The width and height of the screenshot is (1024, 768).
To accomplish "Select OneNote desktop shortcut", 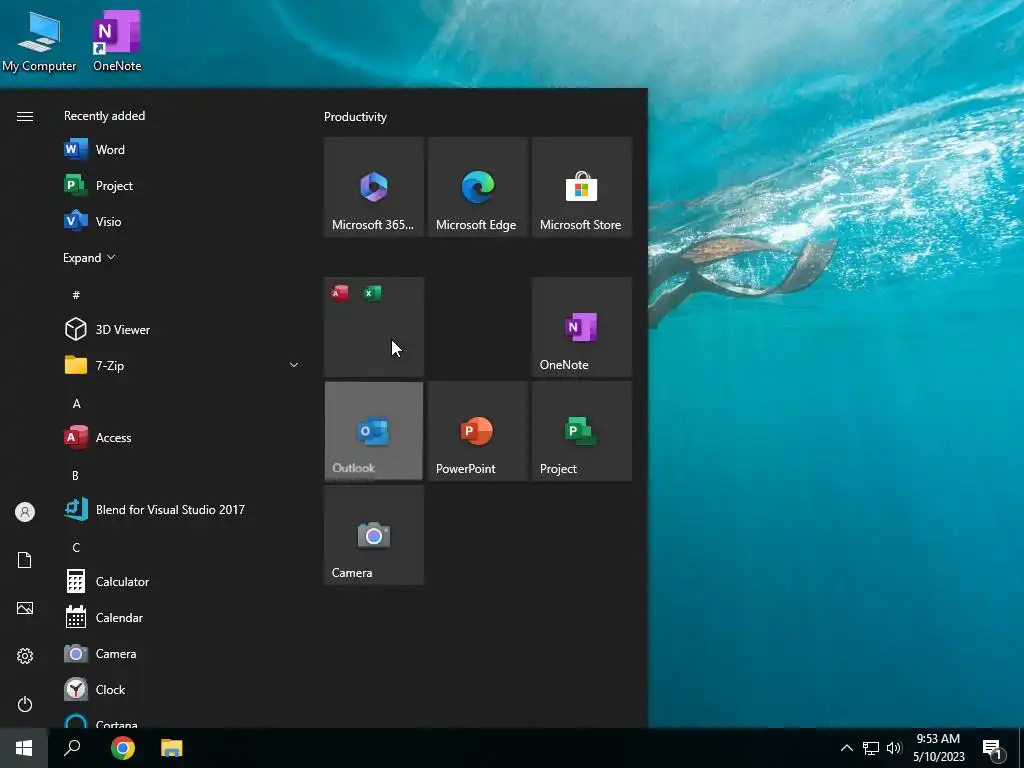I will point(117,41).
